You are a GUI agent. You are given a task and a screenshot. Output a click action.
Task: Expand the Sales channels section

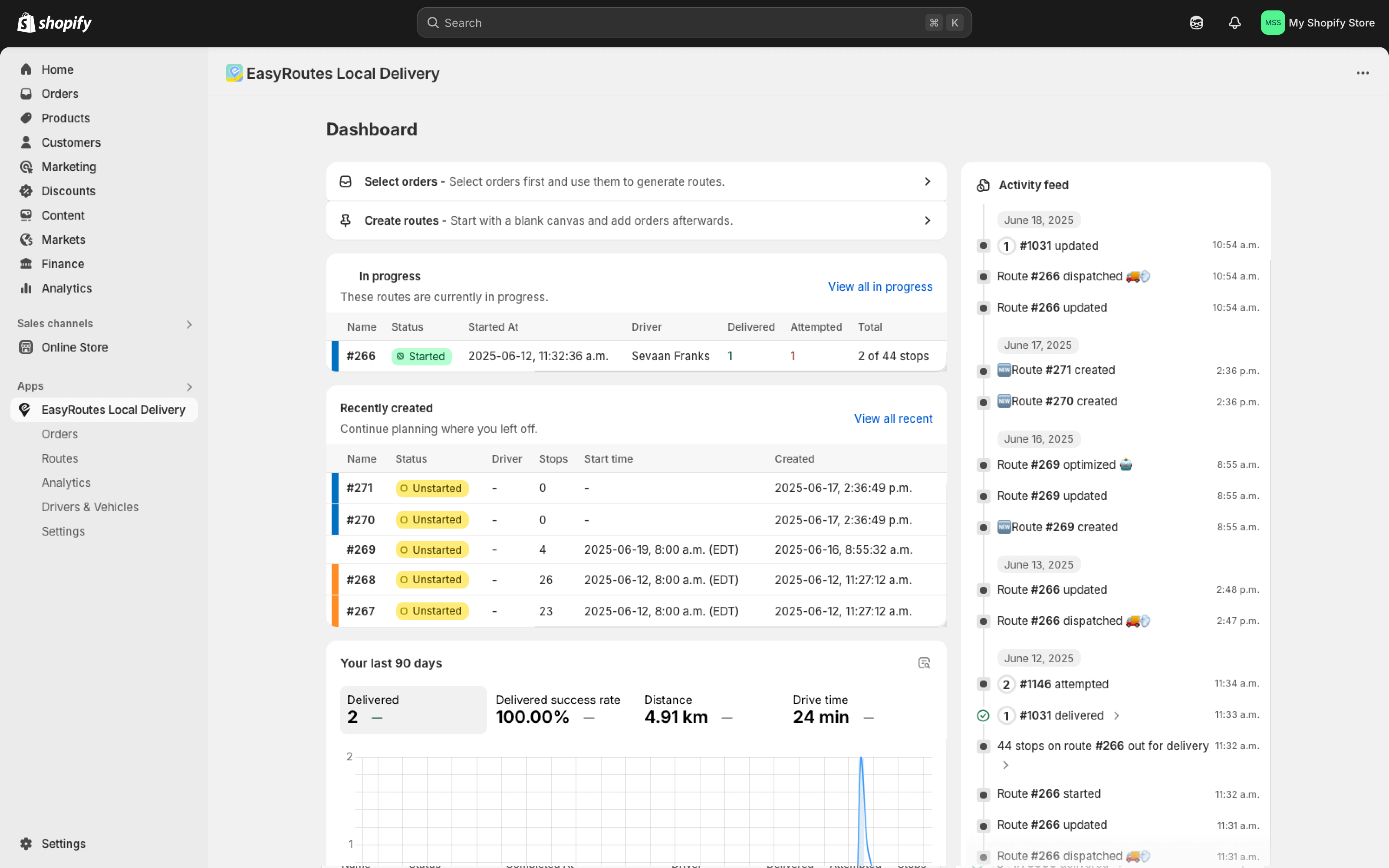(189, 324)
